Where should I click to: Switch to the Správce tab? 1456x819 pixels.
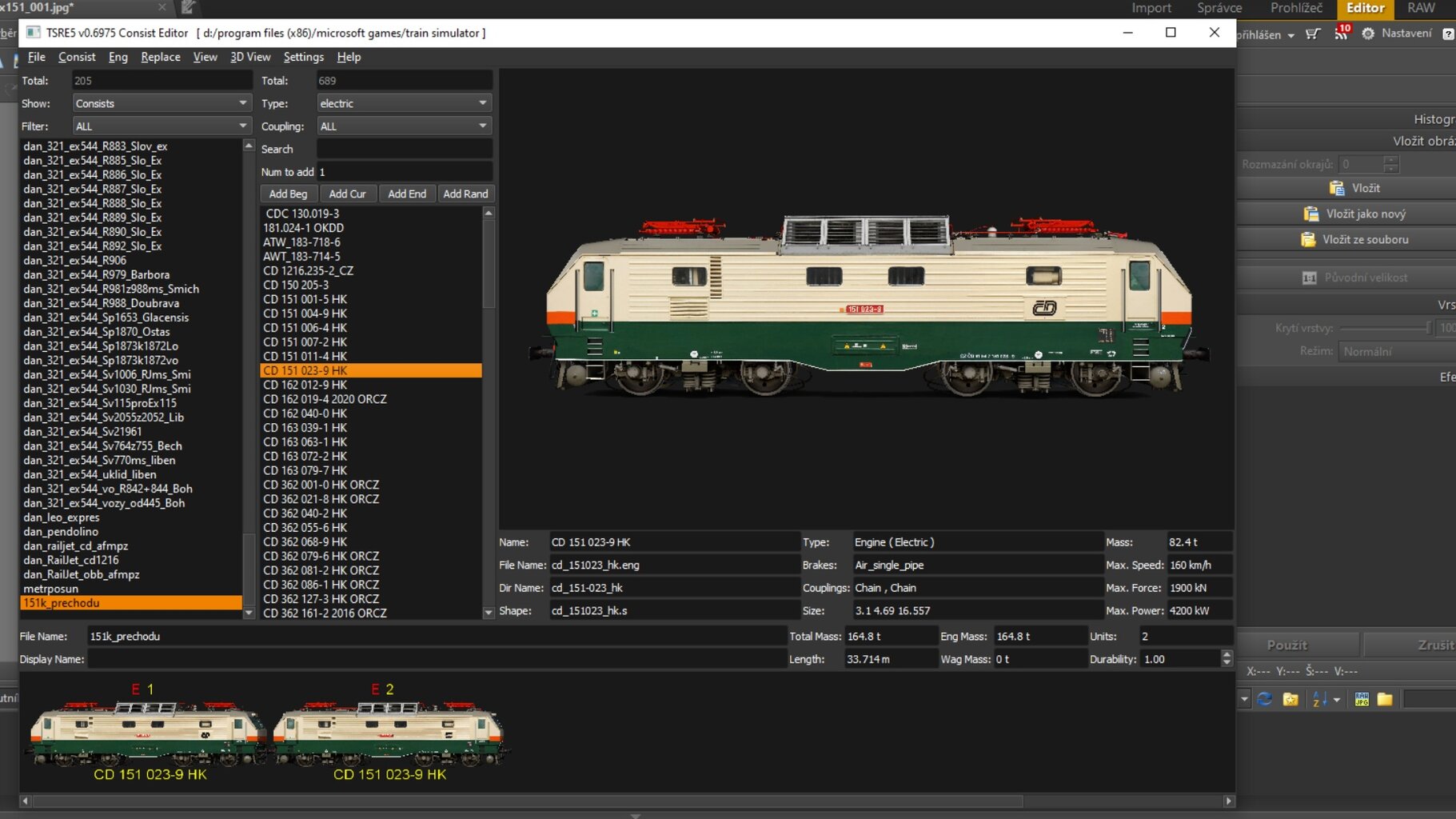pos(1219,8)
